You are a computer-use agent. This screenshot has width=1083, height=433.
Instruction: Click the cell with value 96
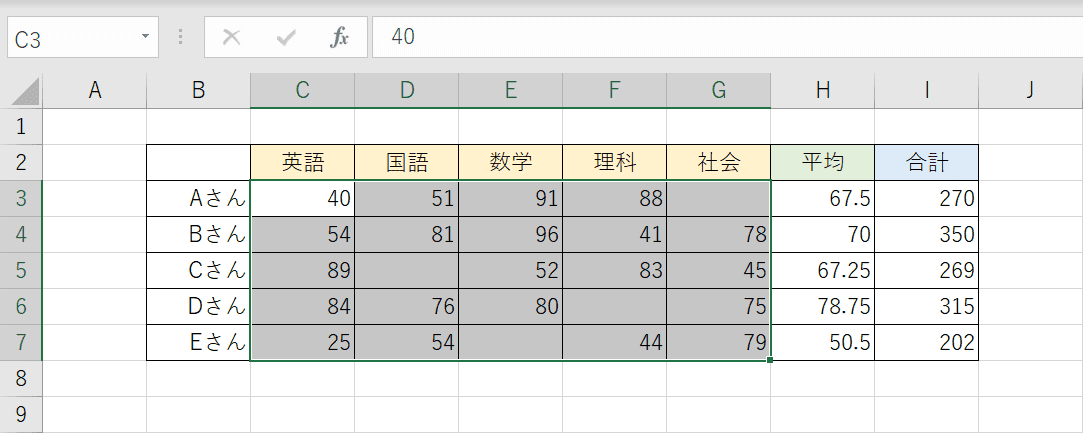(x=511, y=234)
